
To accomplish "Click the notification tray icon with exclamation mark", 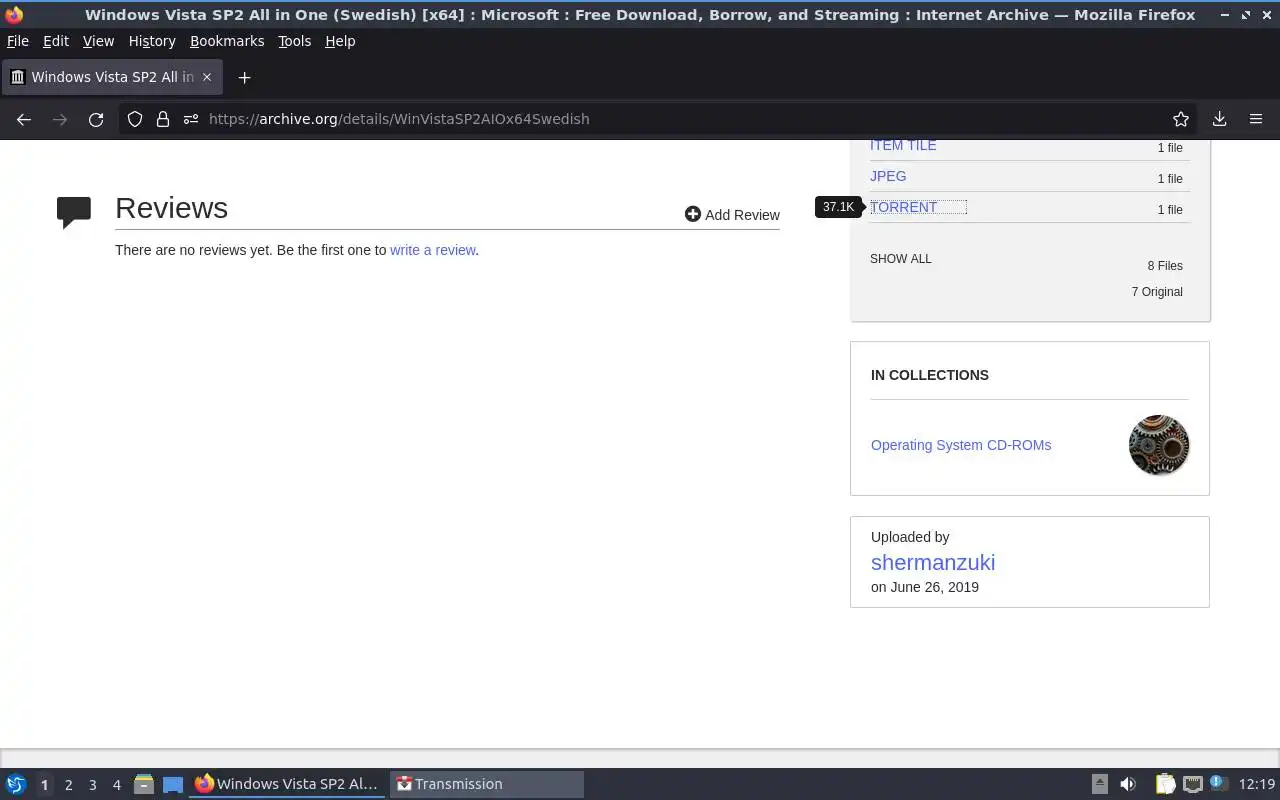I will 1218,783.
